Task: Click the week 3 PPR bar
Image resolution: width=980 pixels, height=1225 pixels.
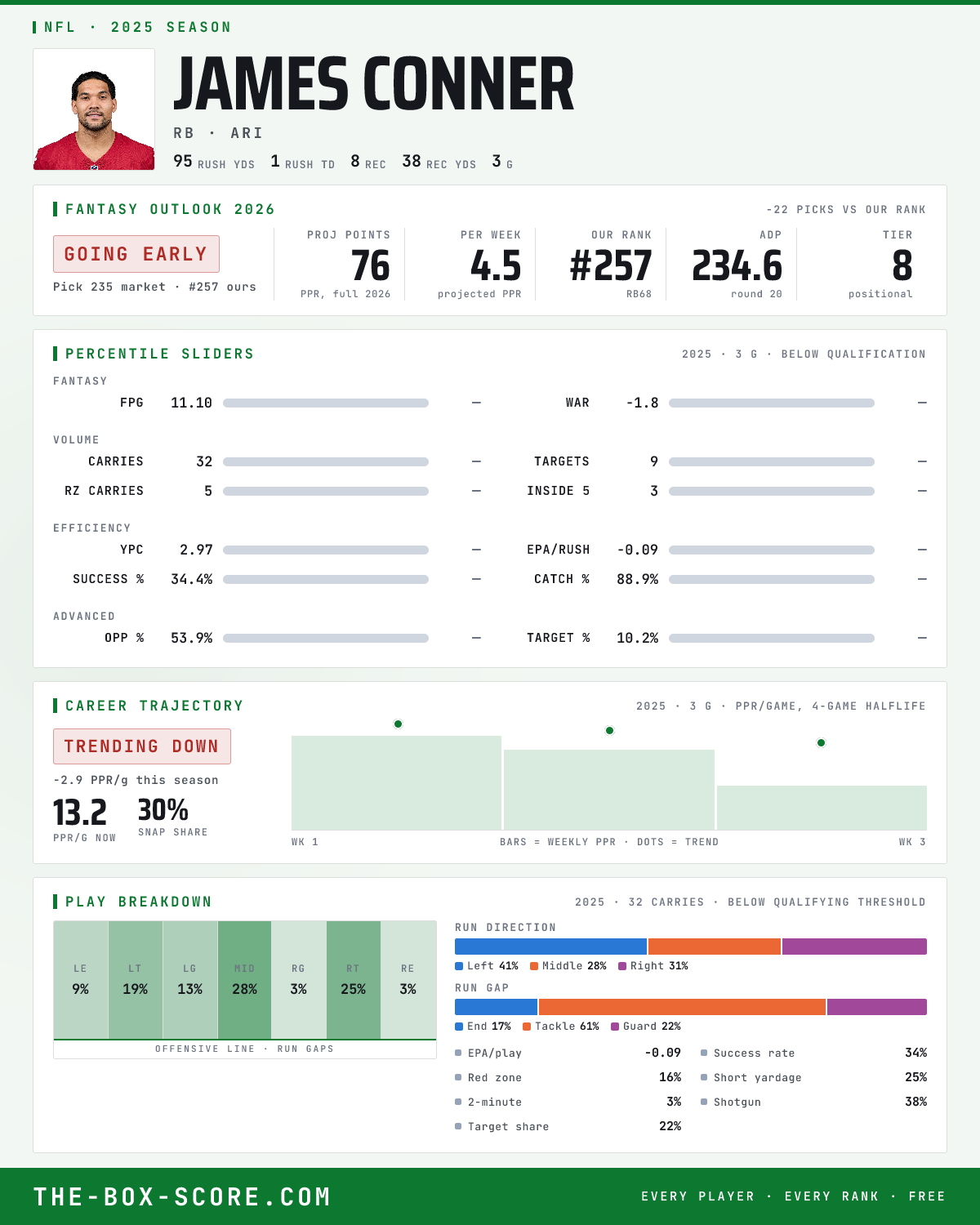Action: pos(822,808)
